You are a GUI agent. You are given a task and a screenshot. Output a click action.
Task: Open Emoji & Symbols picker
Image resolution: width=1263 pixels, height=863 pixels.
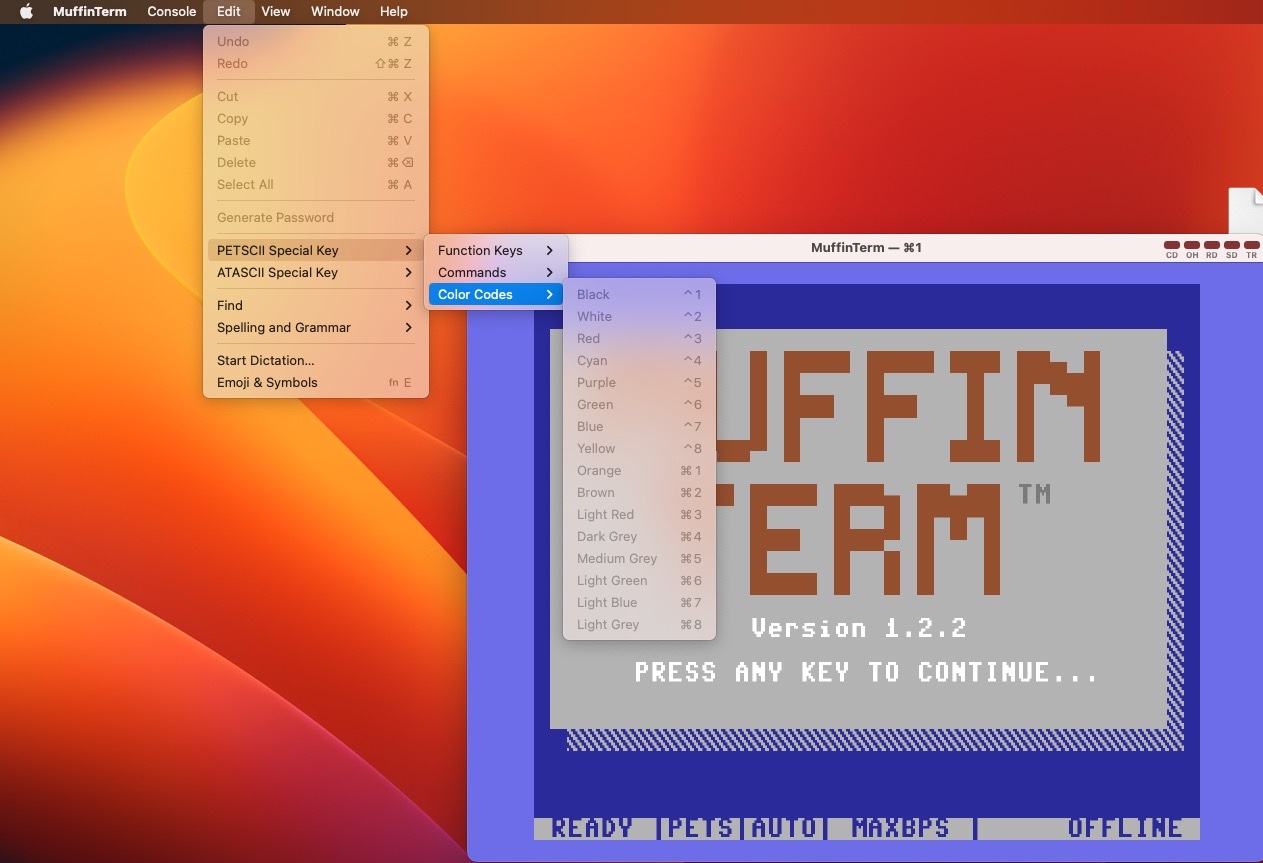click(x=316, y=382)
